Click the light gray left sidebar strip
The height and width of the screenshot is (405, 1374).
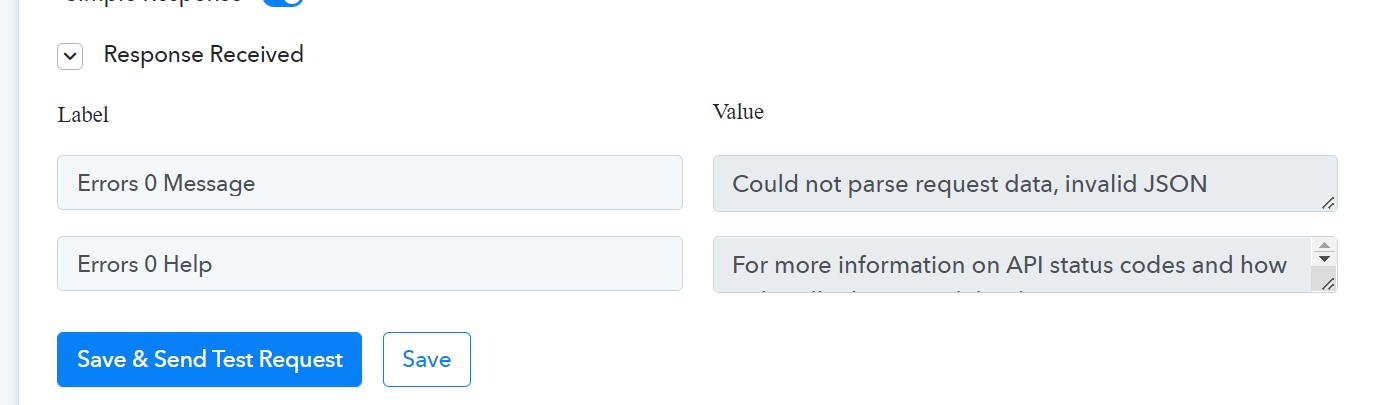coord(9,202)
